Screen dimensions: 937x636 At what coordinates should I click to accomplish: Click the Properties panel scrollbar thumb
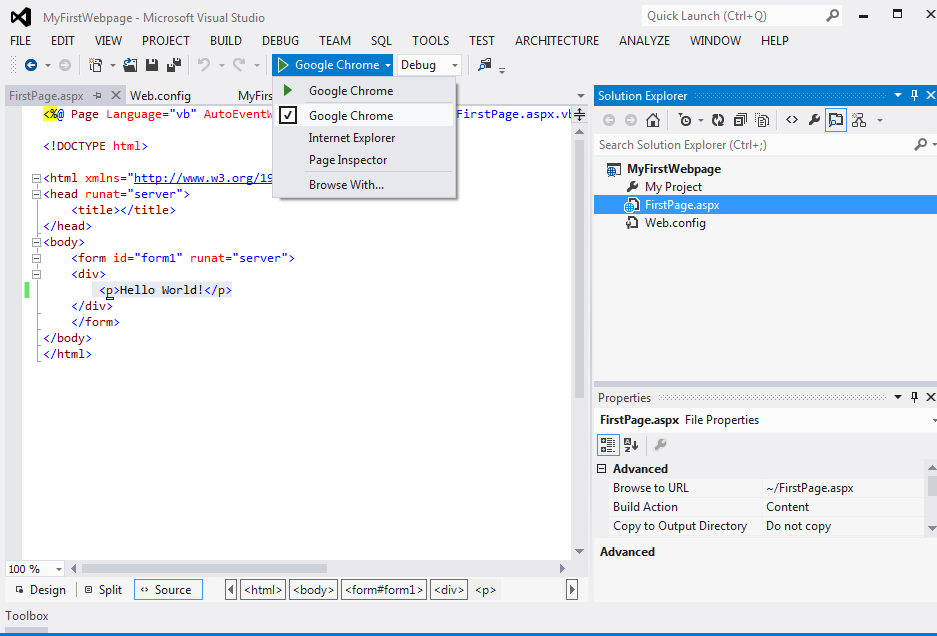click(x=932, y=485)
